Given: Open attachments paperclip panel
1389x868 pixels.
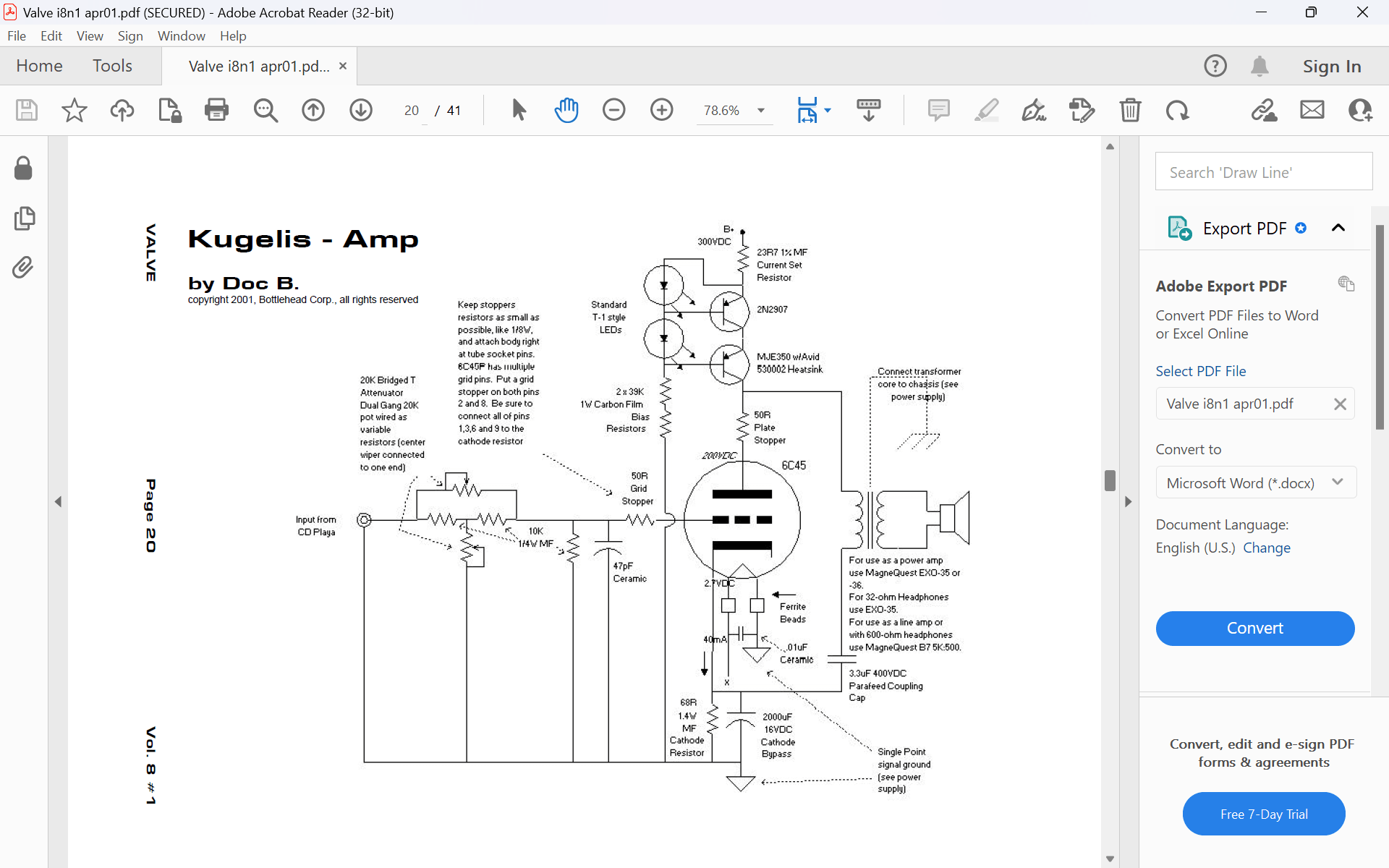Looking at the screenshot, I should [x=23, y=268].
